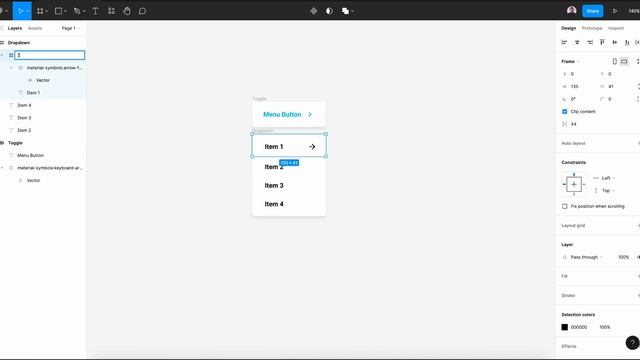The height and width of the screenshot is (360, 640).
Task: Toggle layer visibility eye in Layer section
Action: (x=638, y=257)
